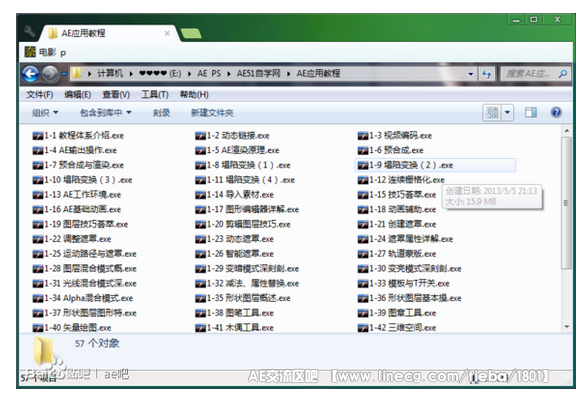Click the green new tab button
The height and width of the screenshot is (393, 584).
[191, 34]
